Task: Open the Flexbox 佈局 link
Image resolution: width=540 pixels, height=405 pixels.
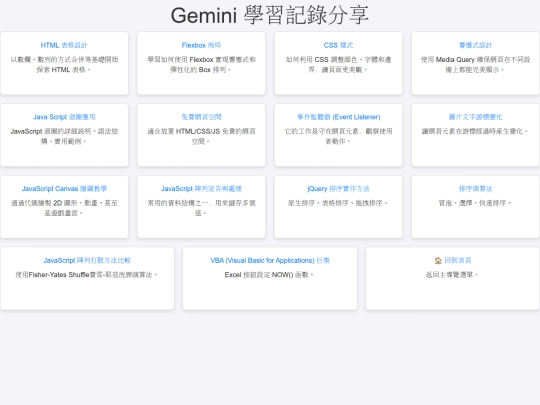Action: [x=201, y=45]
